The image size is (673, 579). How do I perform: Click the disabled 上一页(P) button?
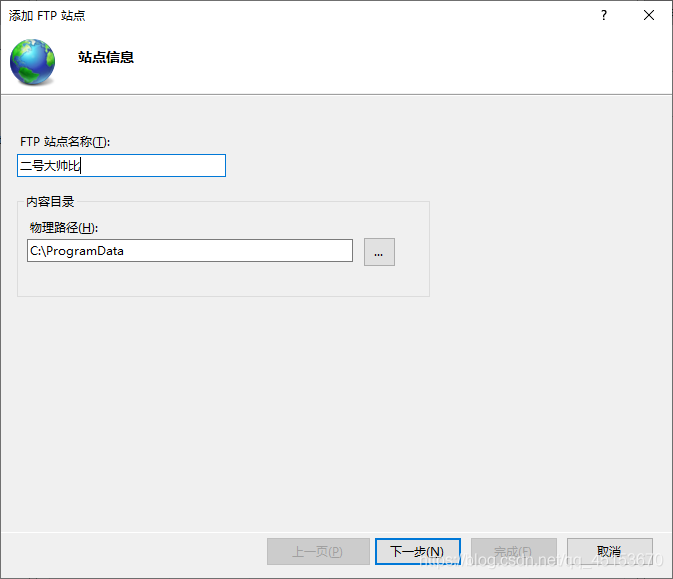click(x=318, y=552)
